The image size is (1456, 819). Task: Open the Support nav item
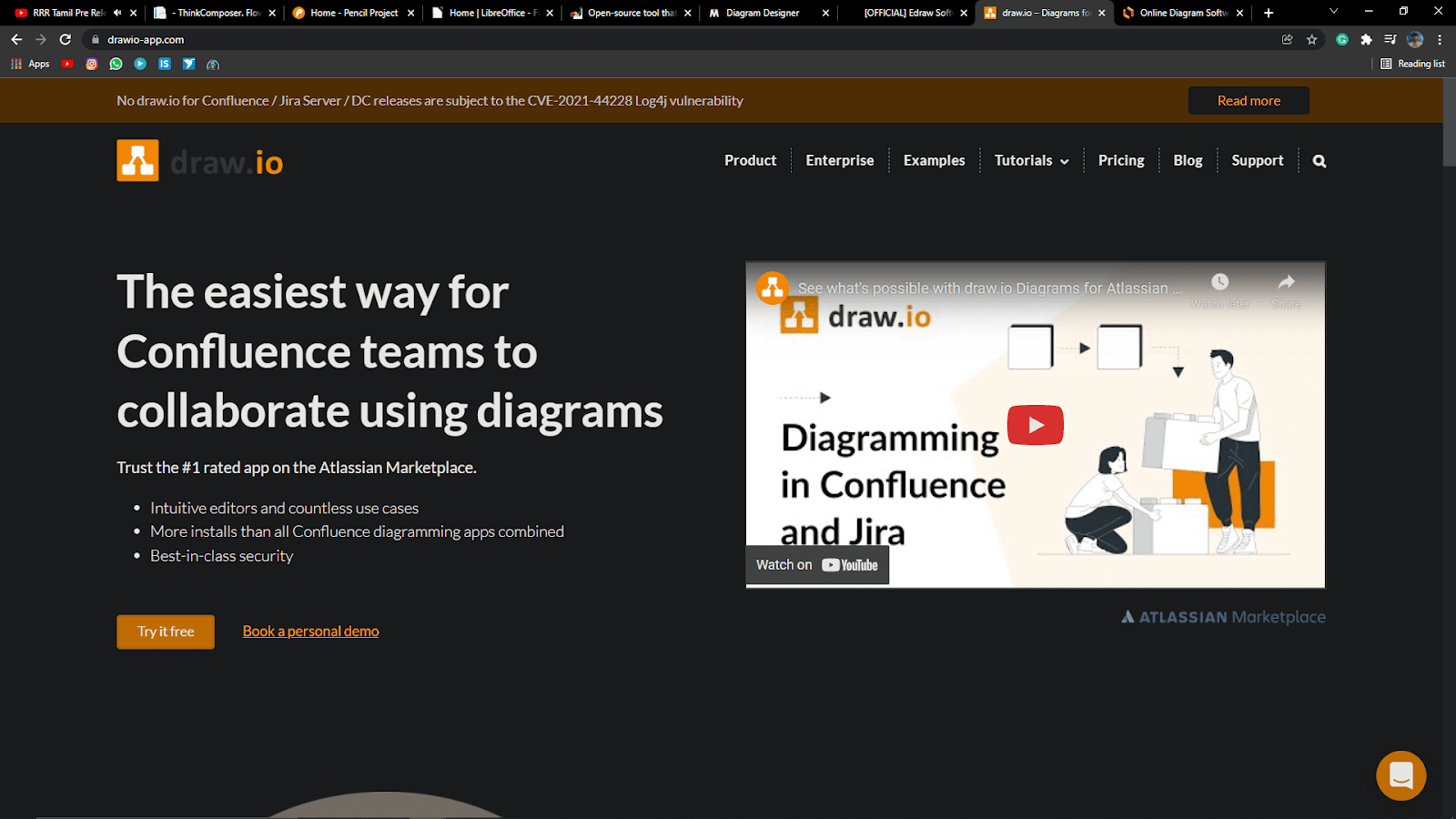pos(1258,160)
